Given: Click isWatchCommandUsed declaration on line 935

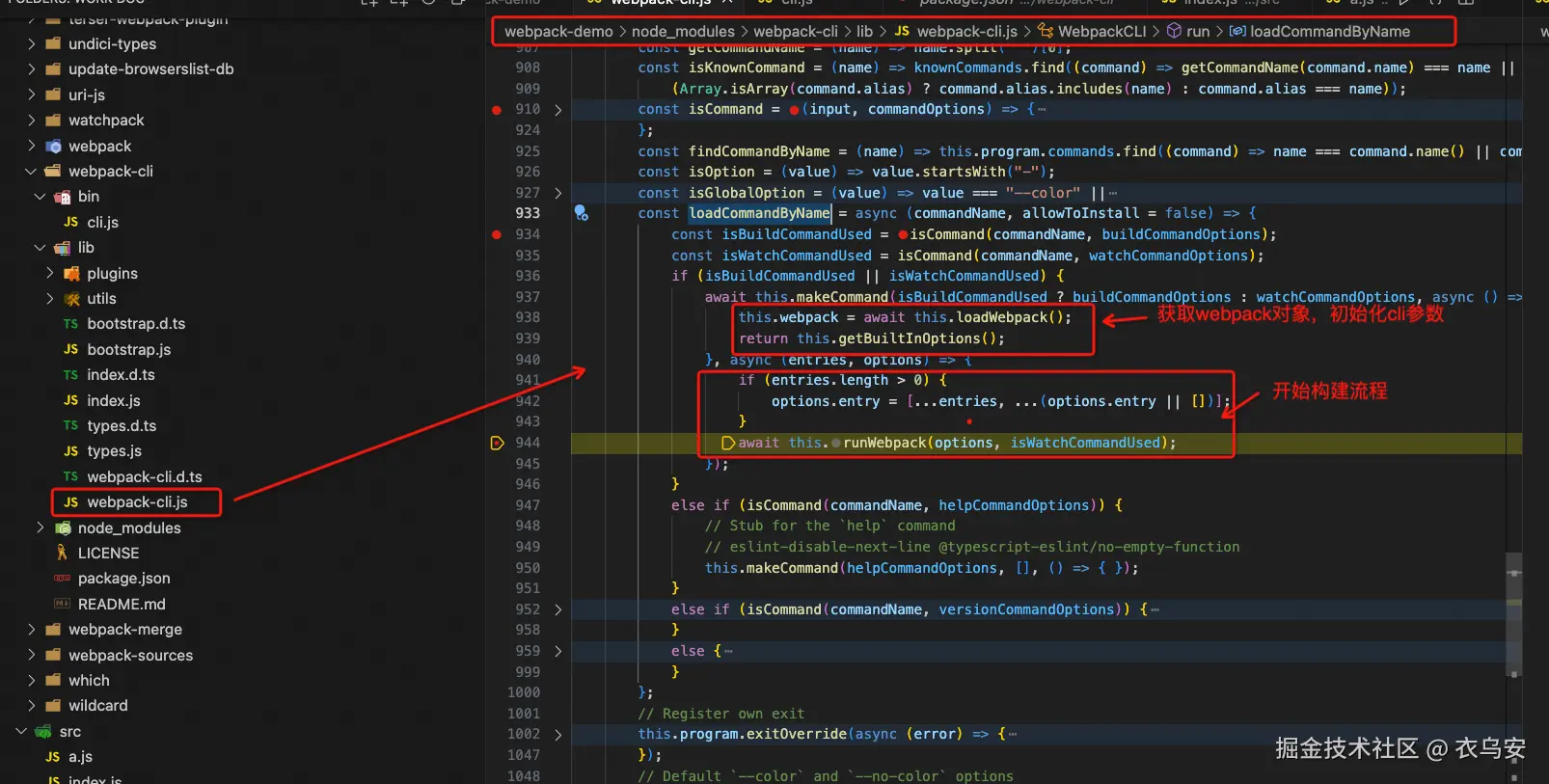Looking at the screenshot, I should click(x=797, y=256).
